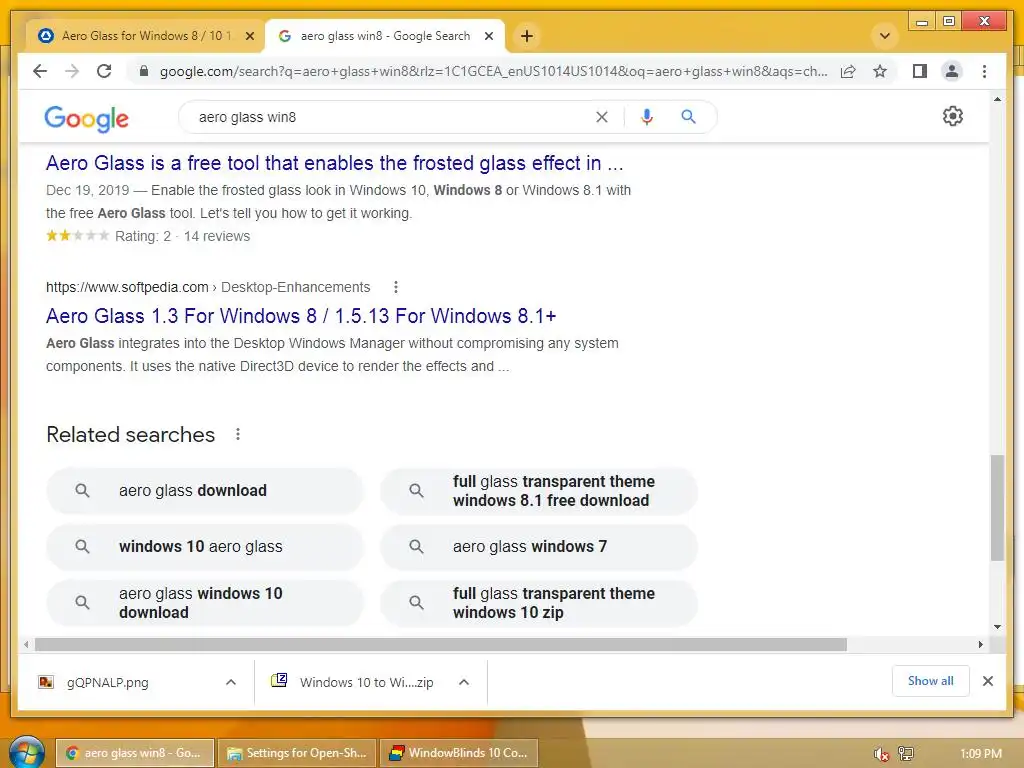Reload the current page
Image resolution: width=1024 pixels, height=768 pixels.
(x=104, y=71)
